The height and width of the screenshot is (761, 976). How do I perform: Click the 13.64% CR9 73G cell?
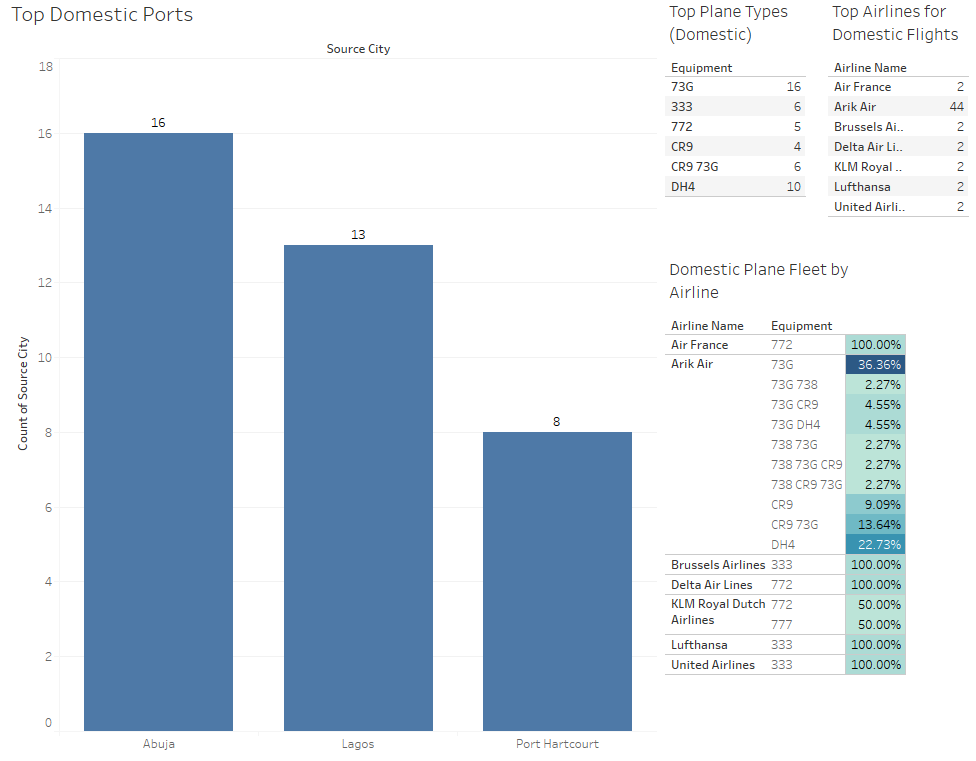[875, 525]
